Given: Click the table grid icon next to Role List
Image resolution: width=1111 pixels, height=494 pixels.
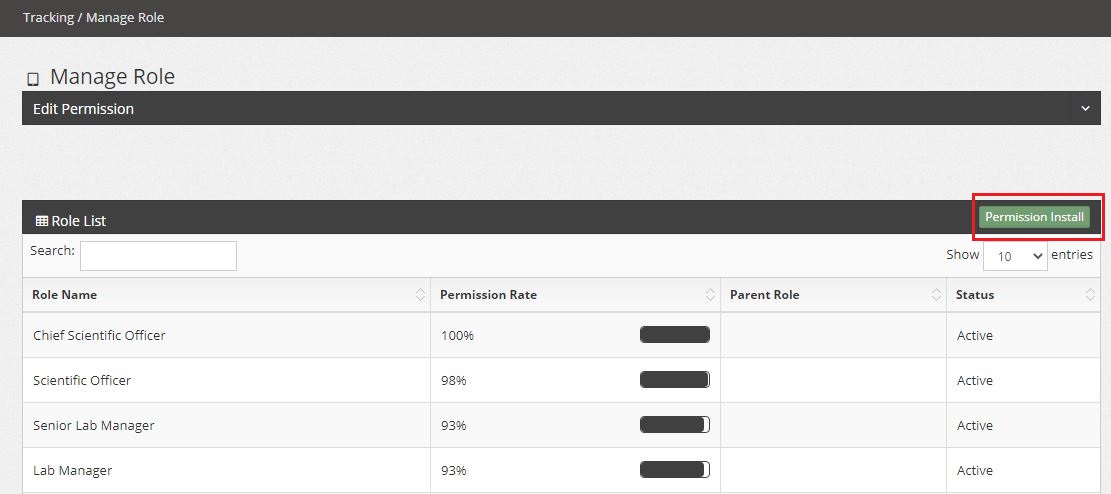Looking at the screenshot, I should 41,221.
